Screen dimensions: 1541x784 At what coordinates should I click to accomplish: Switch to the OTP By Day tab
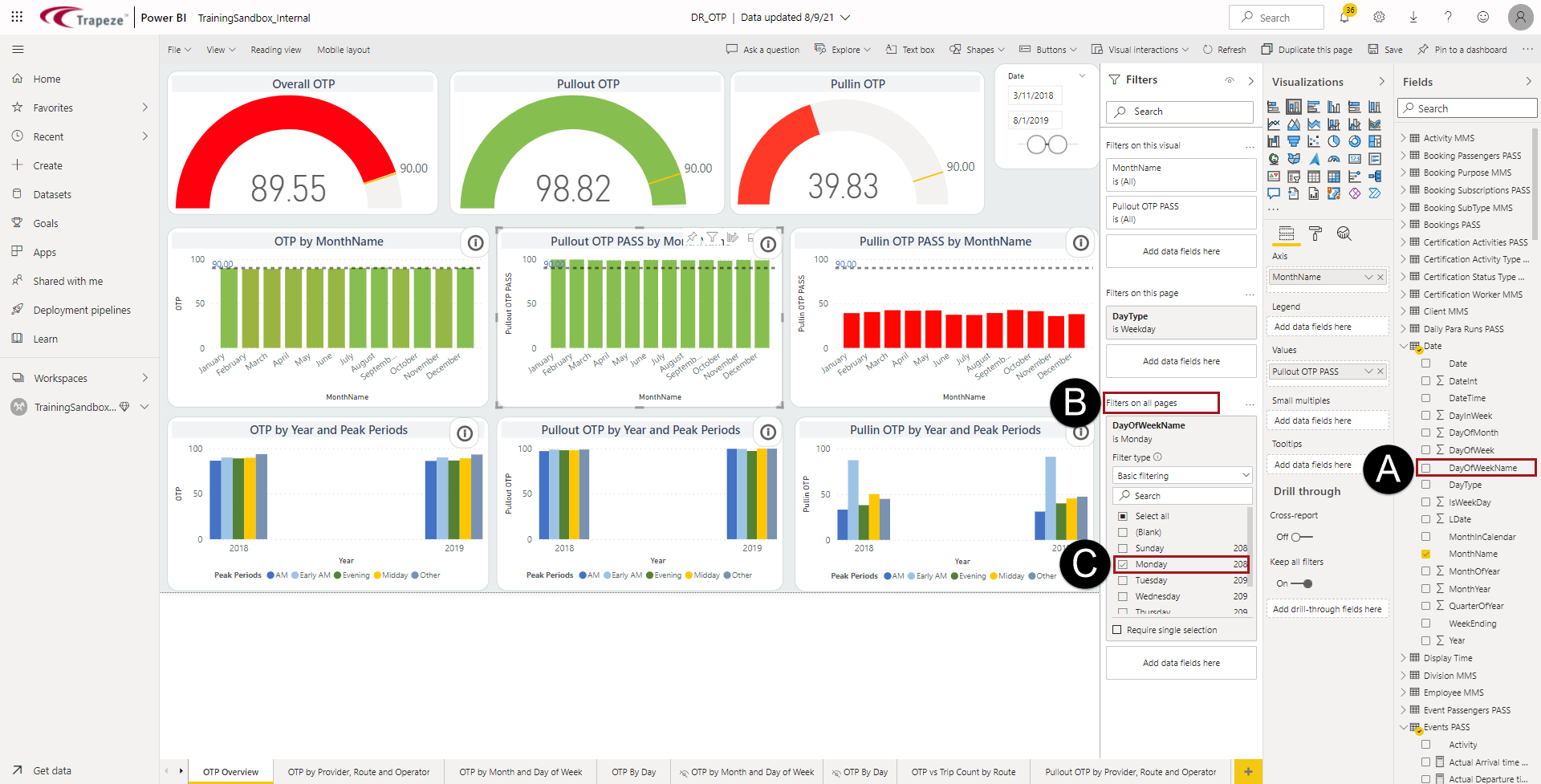633,772
